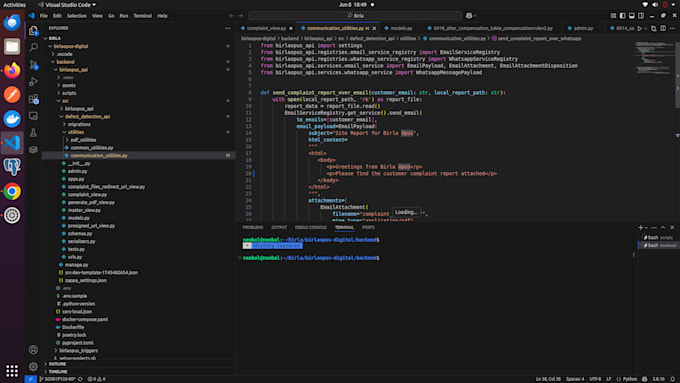This screenshot has width=680, height=383.
Task: Maximize panel size with up chevron
Action: coord(663,227)
